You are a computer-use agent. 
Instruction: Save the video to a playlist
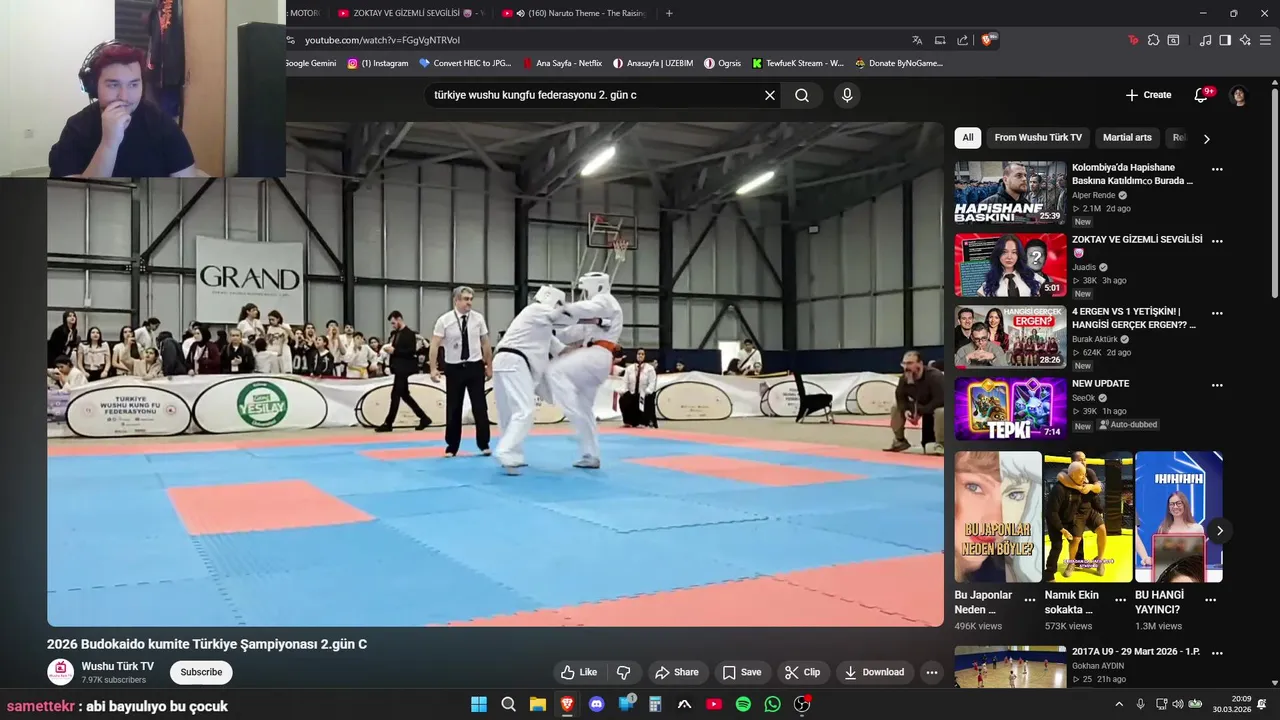(x=742, y=672)
